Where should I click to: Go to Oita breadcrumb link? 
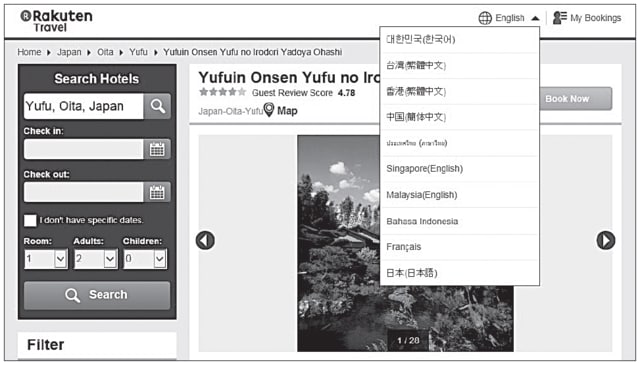(x=105, y=52)
